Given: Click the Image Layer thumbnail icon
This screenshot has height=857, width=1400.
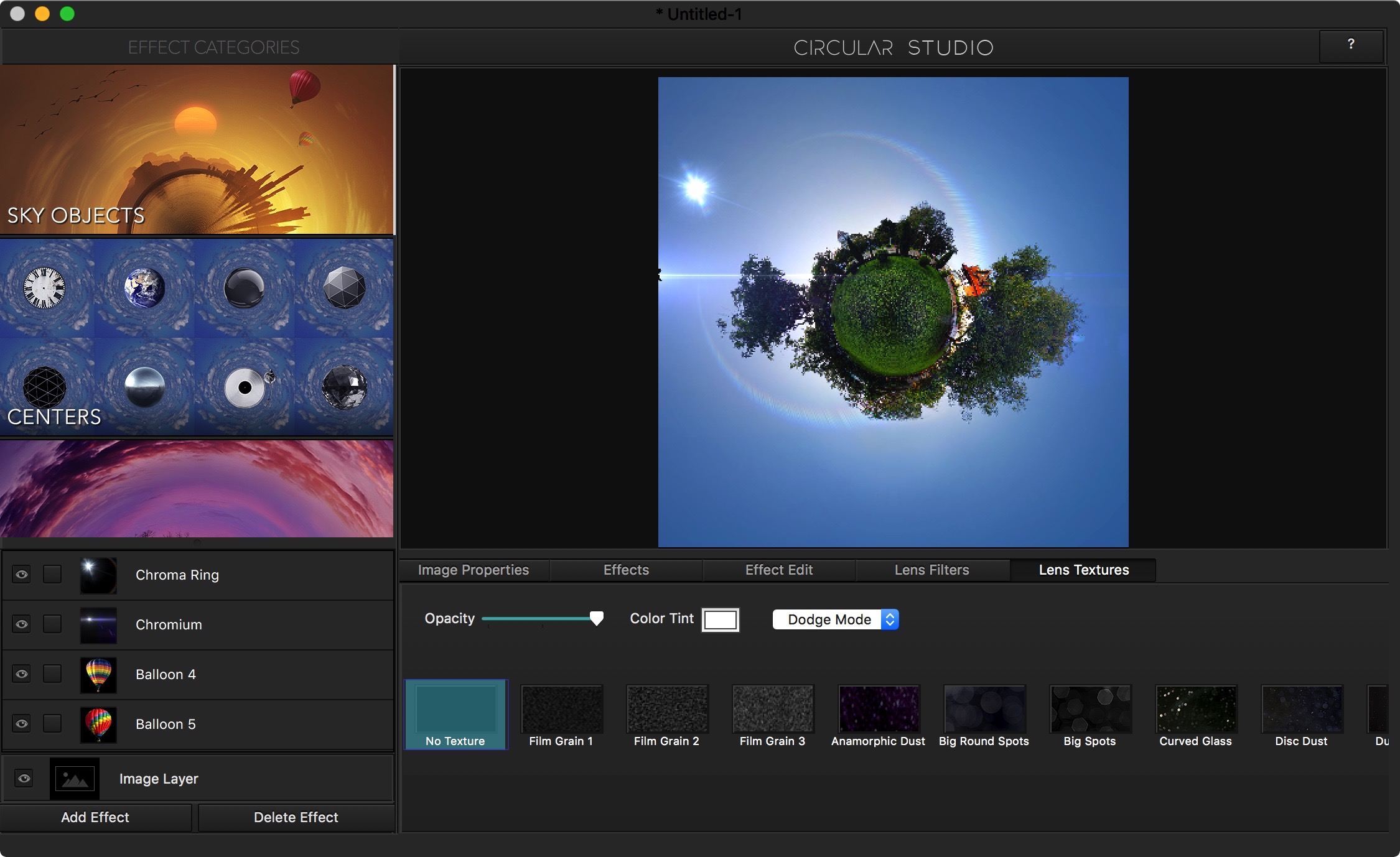Looking at the screenshot, I should point(74,778).
